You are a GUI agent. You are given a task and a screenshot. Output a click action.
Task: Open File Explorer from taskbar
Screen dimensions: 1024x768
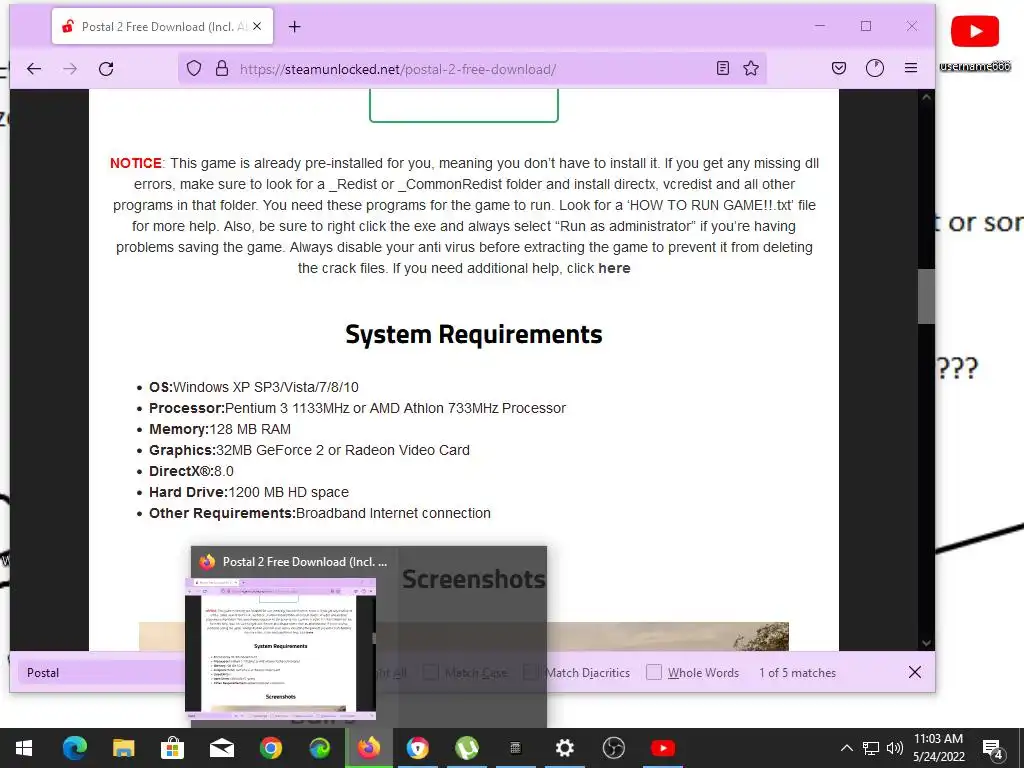(x=123, y=748)
